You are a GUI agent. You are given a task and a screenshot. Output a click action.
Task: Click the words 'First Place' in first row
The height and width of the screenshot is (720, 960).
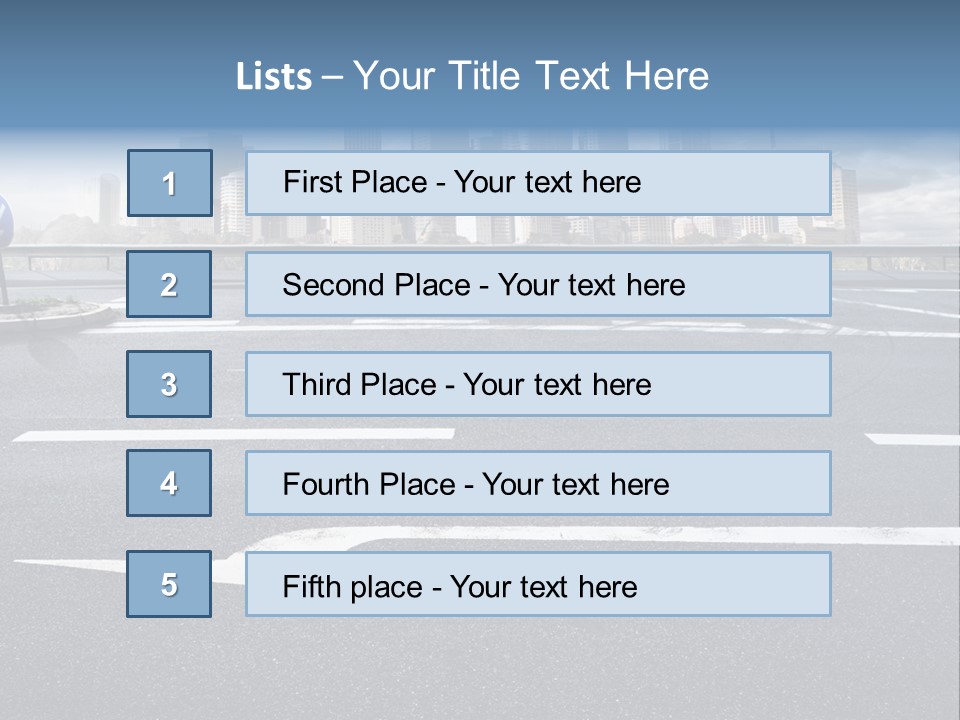[x=355, y=182]
